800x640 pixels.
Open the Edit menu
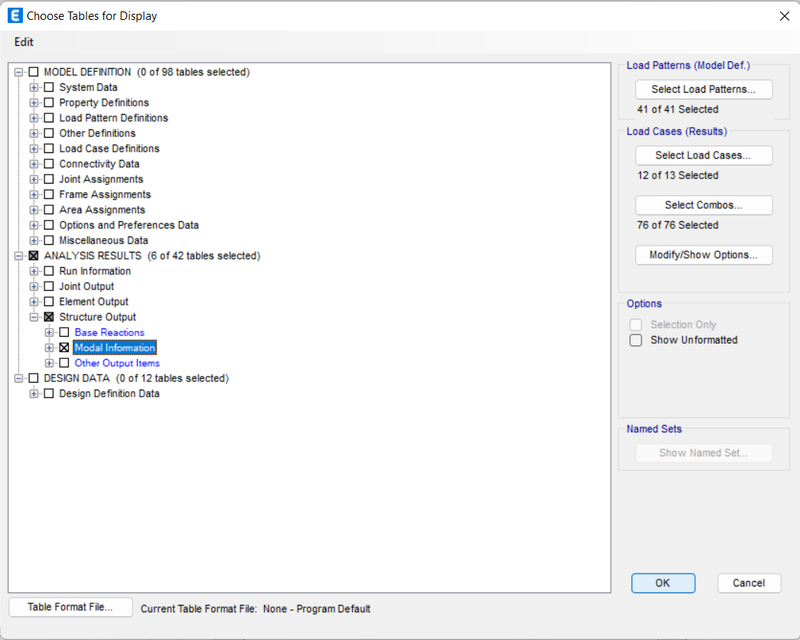24,42
